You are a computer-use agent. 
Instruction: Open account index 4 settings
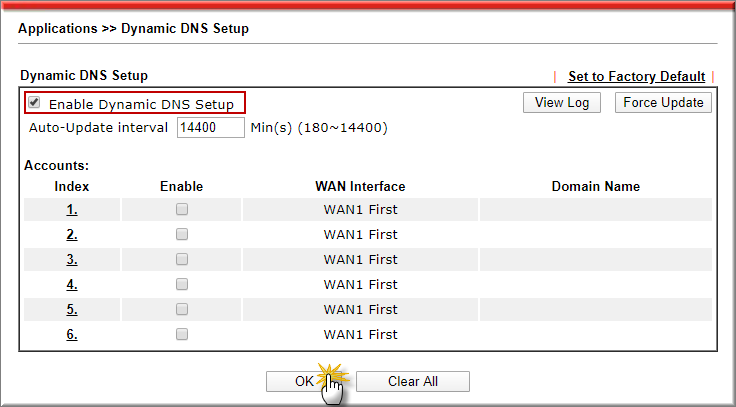coord(72,284)
